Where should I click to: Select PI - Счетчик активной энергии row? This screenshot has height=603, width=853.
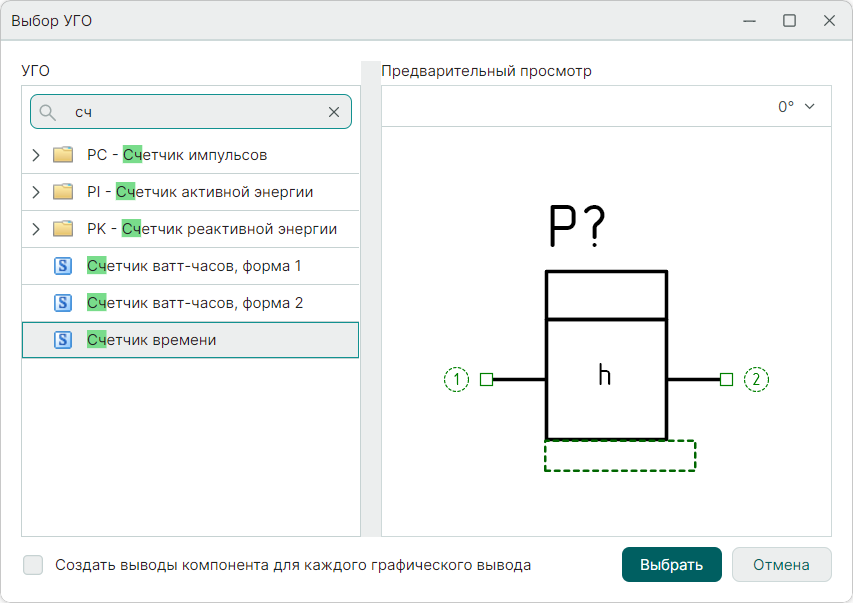(190, 192)
